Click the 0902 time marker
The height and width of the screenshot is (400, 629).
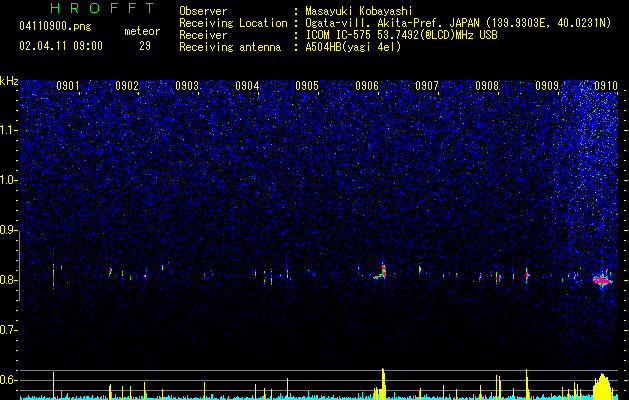click(127, 85)
